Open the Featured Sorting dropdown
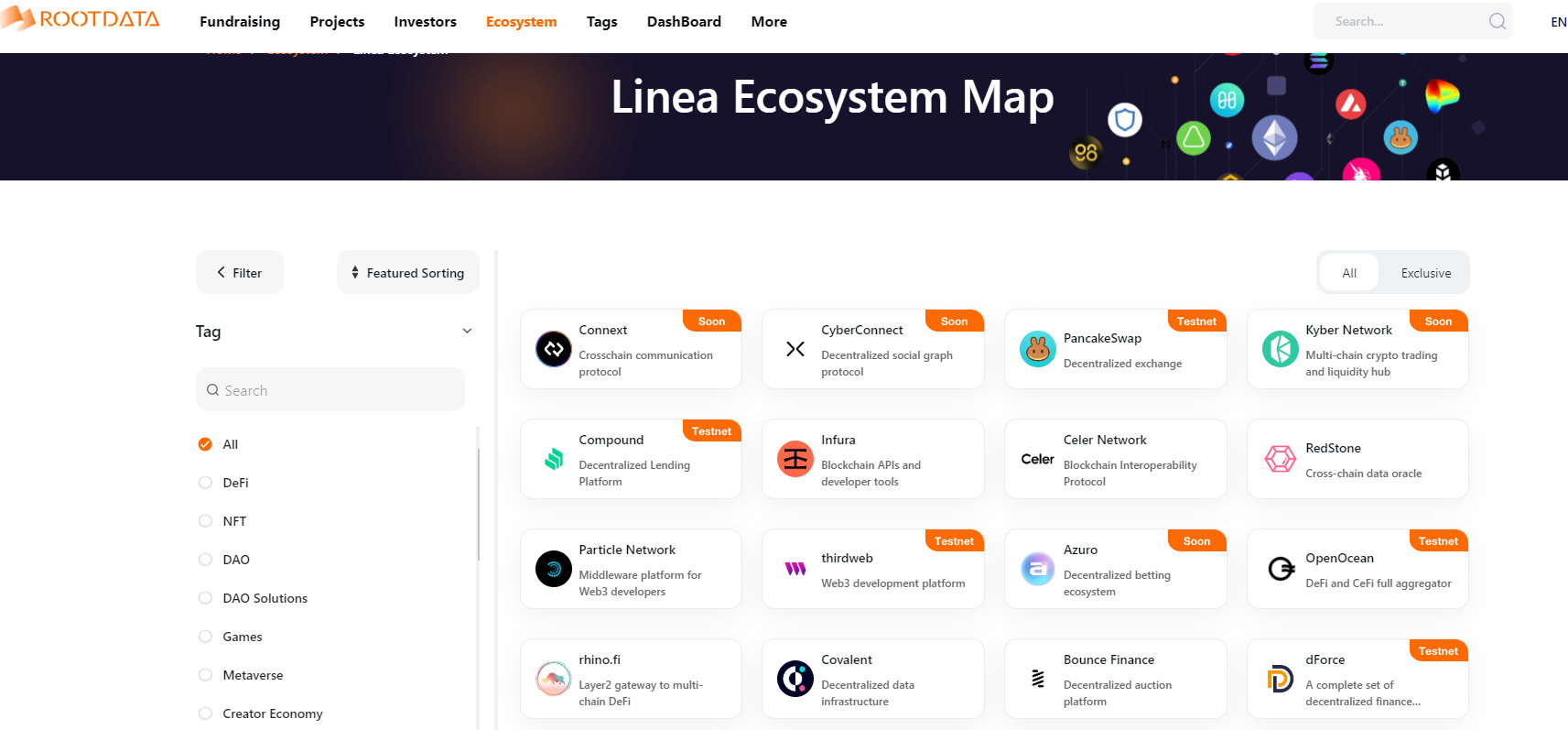 pos(408,272)
